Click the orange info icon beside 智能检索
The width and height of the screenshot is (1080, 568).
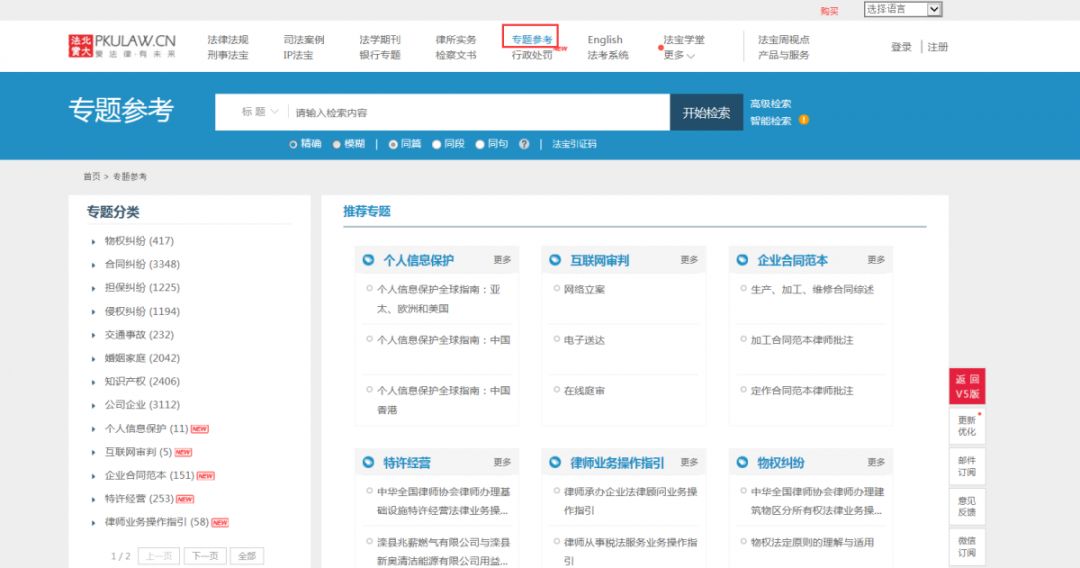803,121
